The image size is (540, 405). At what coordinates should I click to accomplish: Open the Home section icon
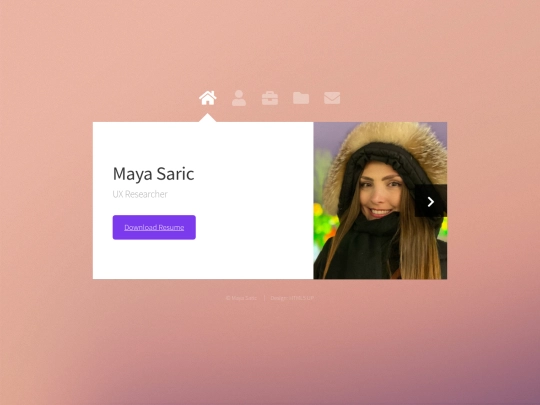(x=208, y=98)
